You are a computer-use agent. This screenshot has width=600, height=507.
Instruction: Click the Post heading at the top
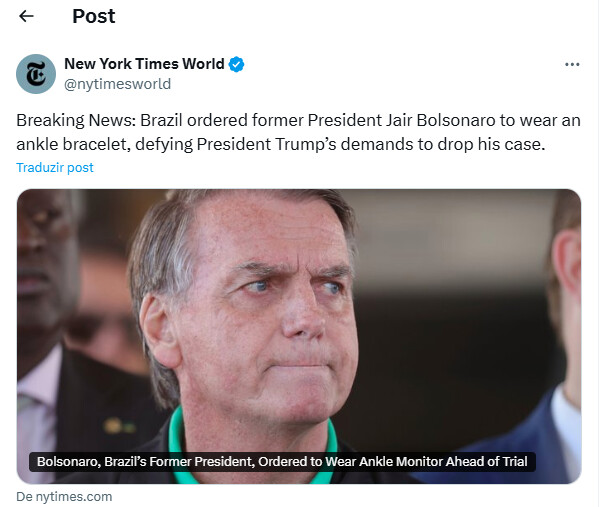94,16
